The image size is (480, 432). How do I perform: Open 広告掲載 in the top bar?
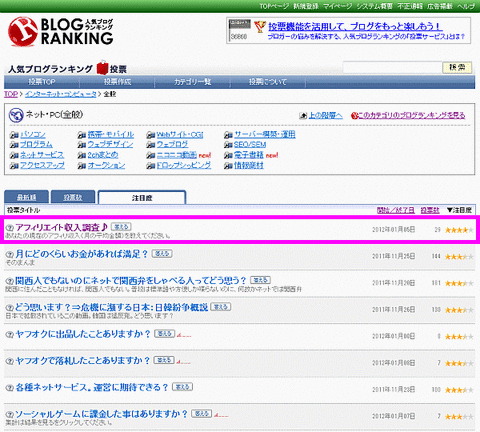click(440, 6)
